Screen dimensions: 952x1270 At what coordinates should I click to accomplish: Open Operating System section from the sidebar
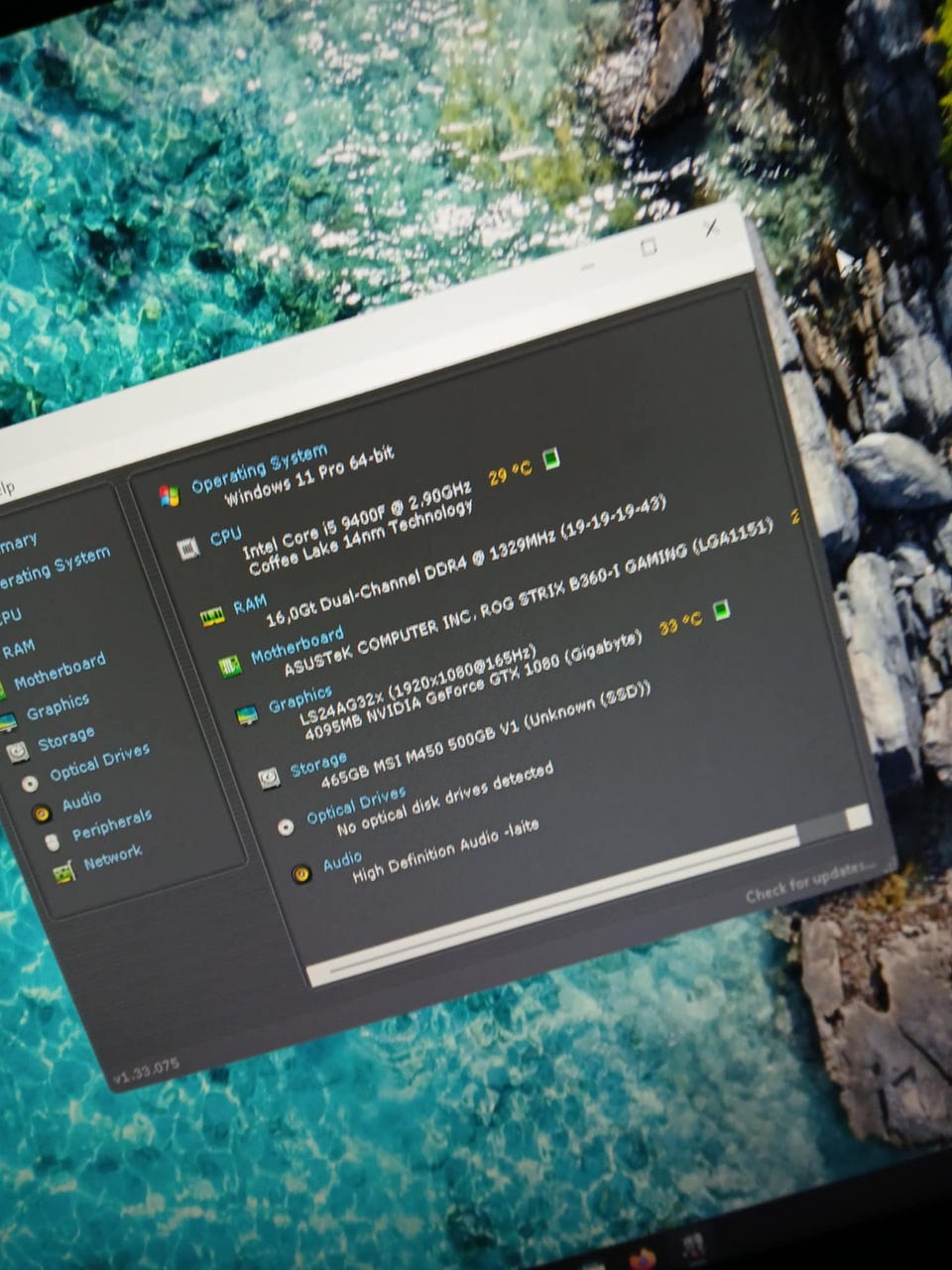(55, 569)
